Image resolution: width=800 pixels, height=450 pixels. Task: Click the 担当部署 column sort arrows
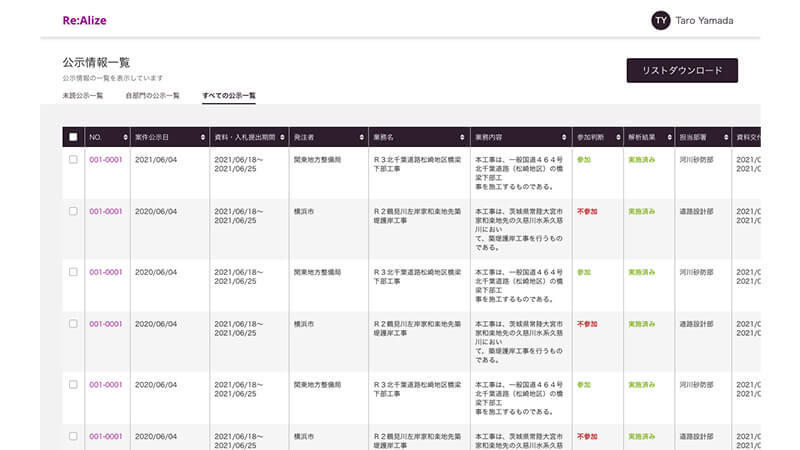pyautogui.click(x=726, y=137)
